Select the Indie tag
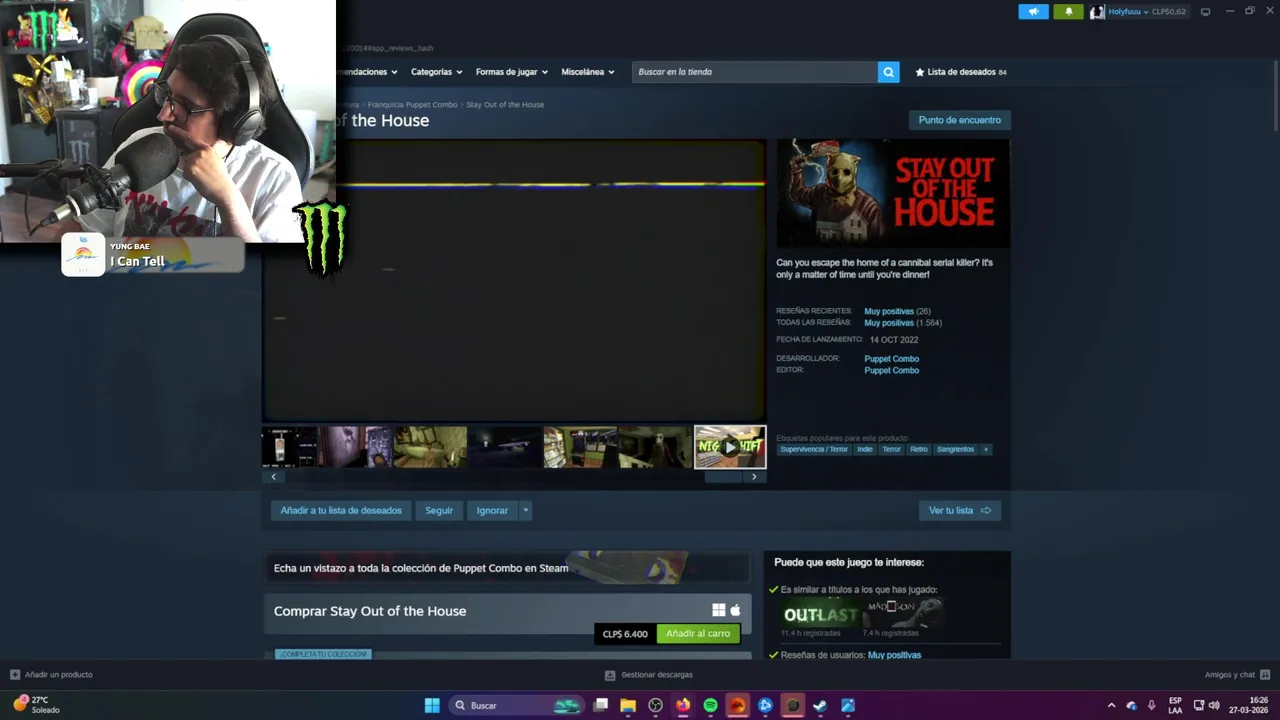Viewport: 1280px width, 720px height. (865, 450)
